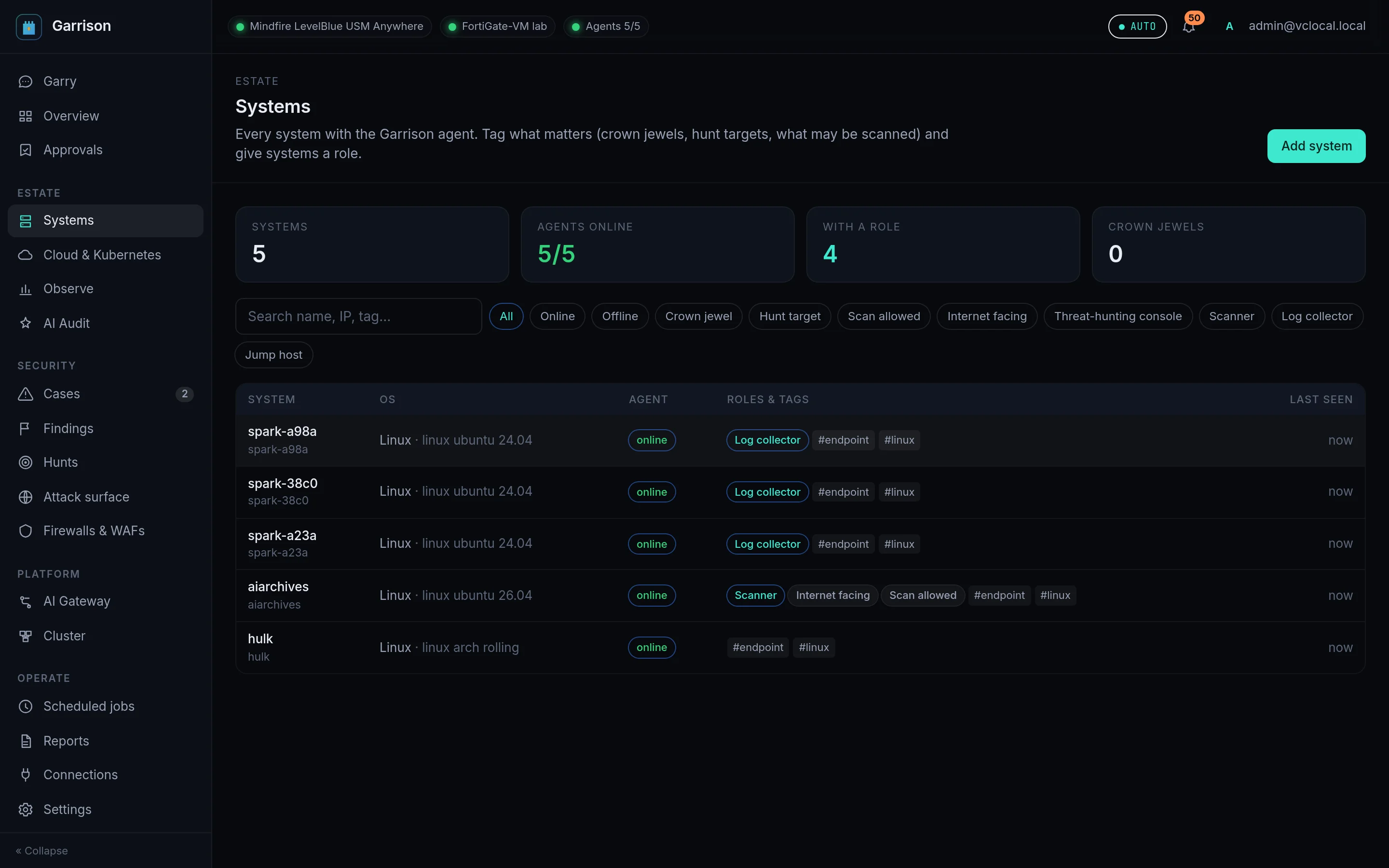Open notifications bell with 50 badge
Image resolution: width=1389 pixels, height=868 pixels.
(x=1189, y=27)
